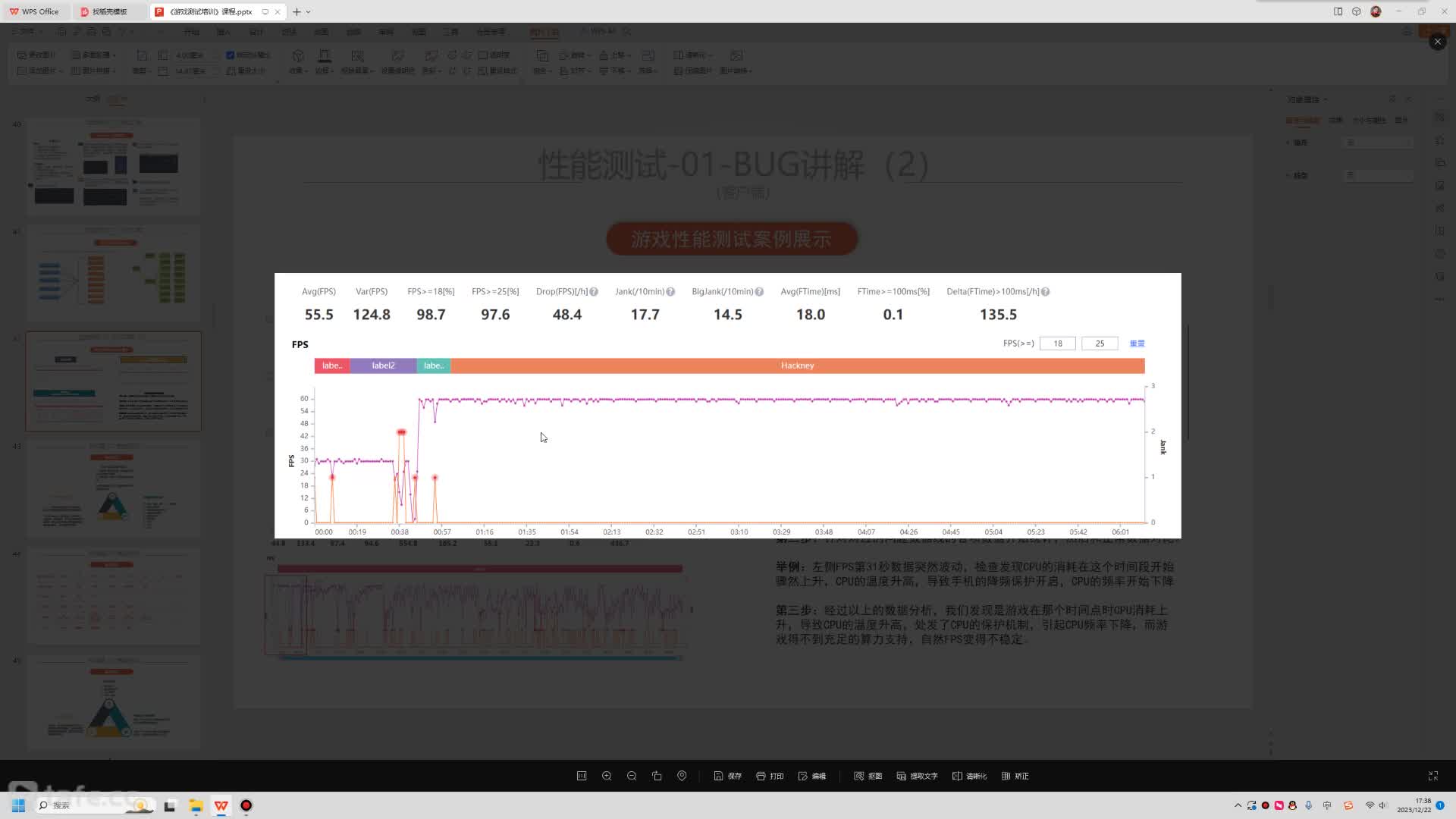Show image at actual 1:1 size
The image size is (1456, 819).
[x=582, y=776]
